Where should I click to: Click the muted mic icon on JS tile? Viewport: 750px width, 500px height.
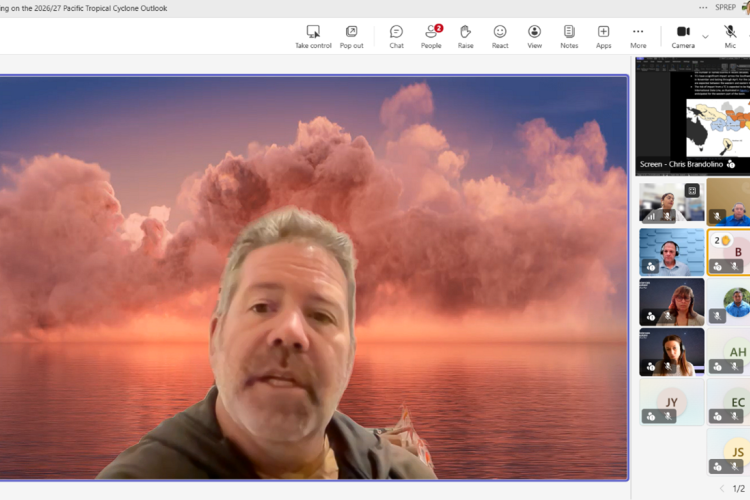click(x=734, y=466)
